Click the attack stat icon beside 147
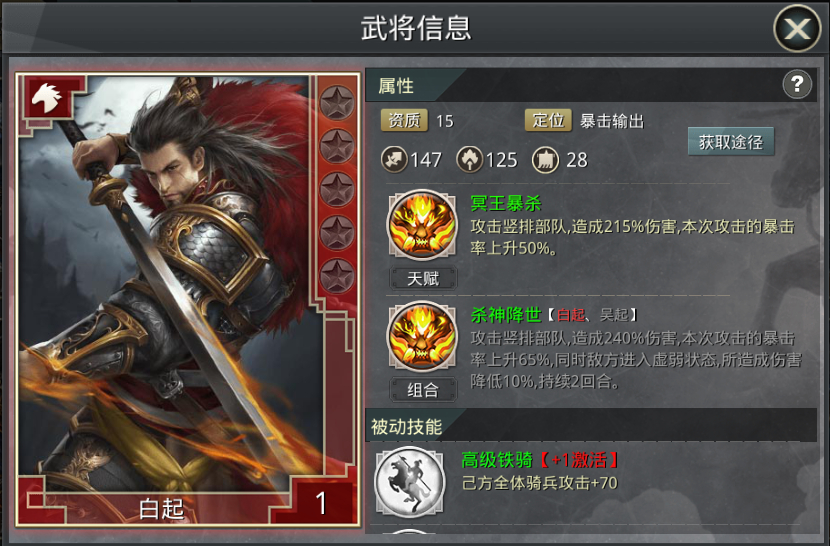Image resolution: width=830 pixels, height=546 pixels. (394, 159)
